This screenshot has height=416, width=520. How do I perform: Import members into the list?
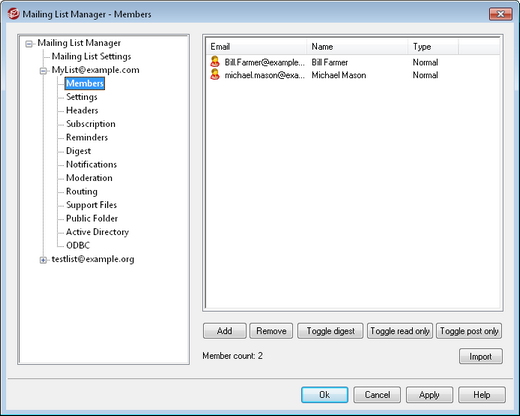click(481, 356)
